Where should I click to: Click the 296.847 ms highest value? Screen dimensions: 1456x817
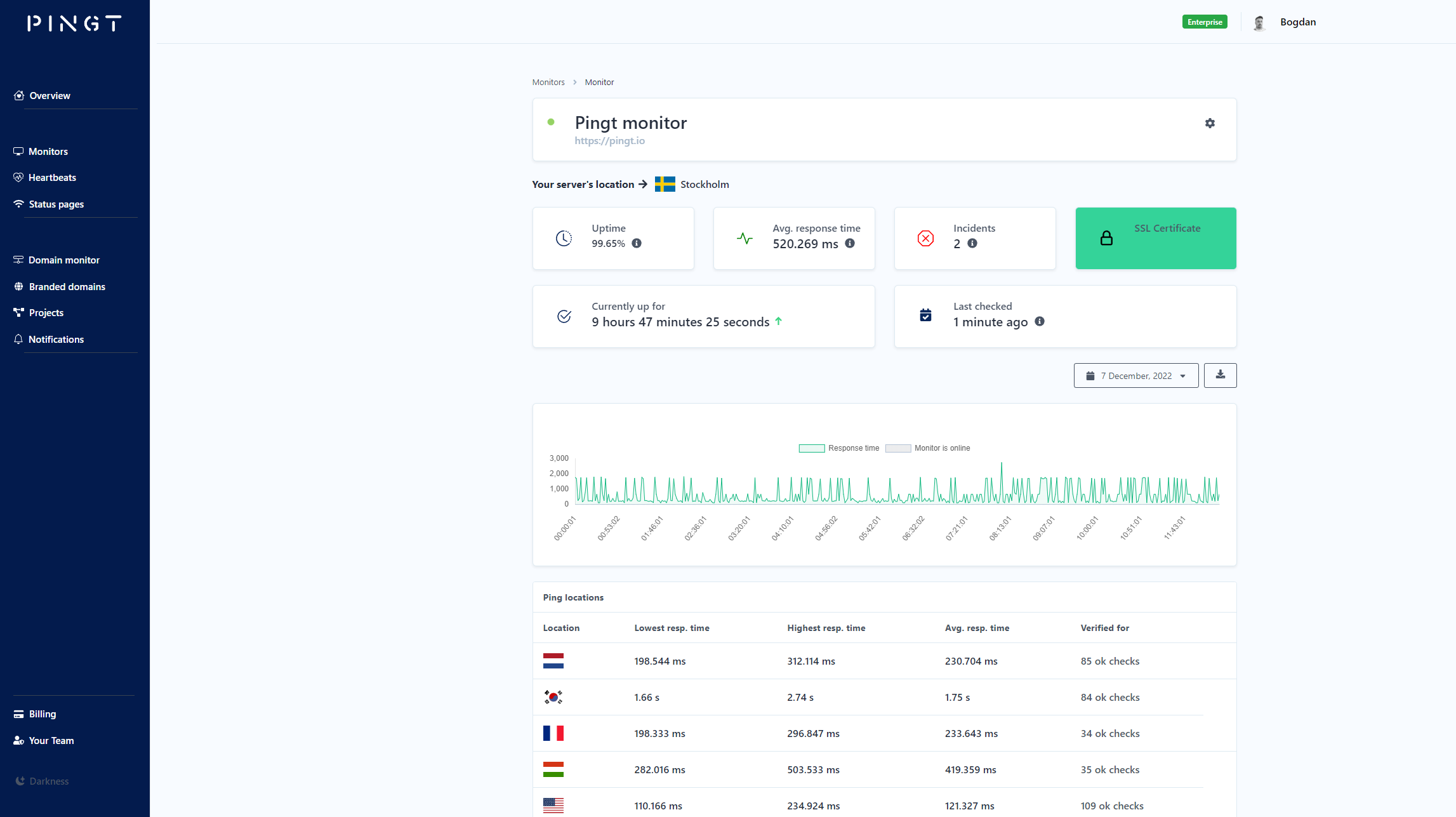click(813, 733)
